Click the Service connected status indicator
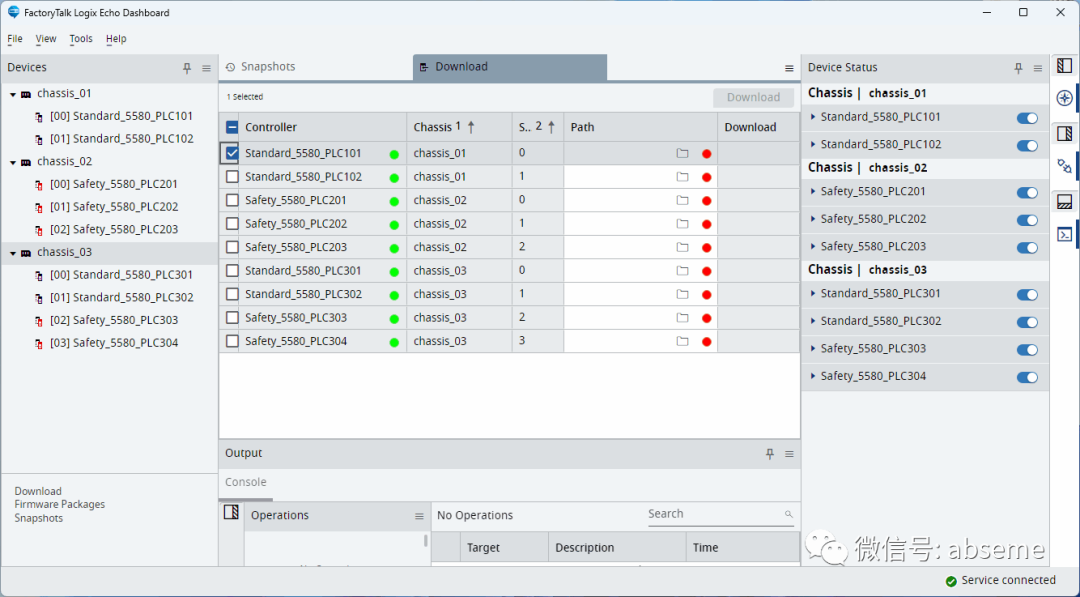1080x597 pixels. click(1001, 581)
